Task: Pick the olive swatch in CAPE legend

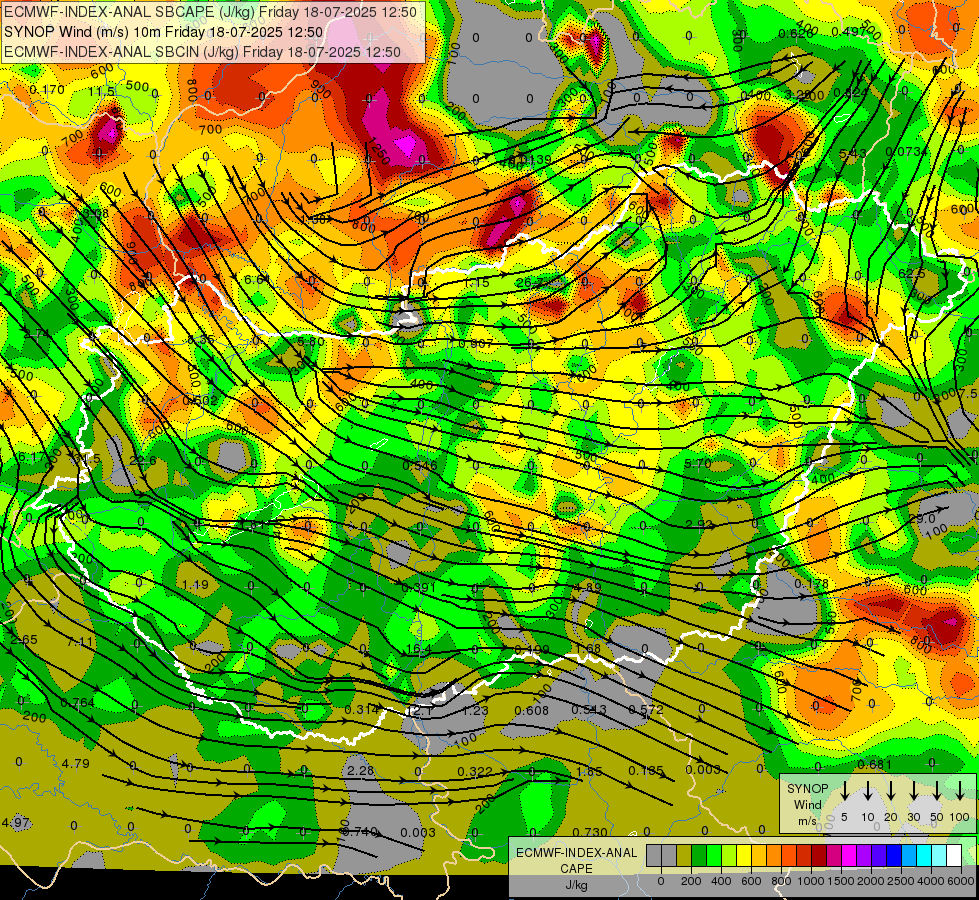Action: (x=684, y=856)
